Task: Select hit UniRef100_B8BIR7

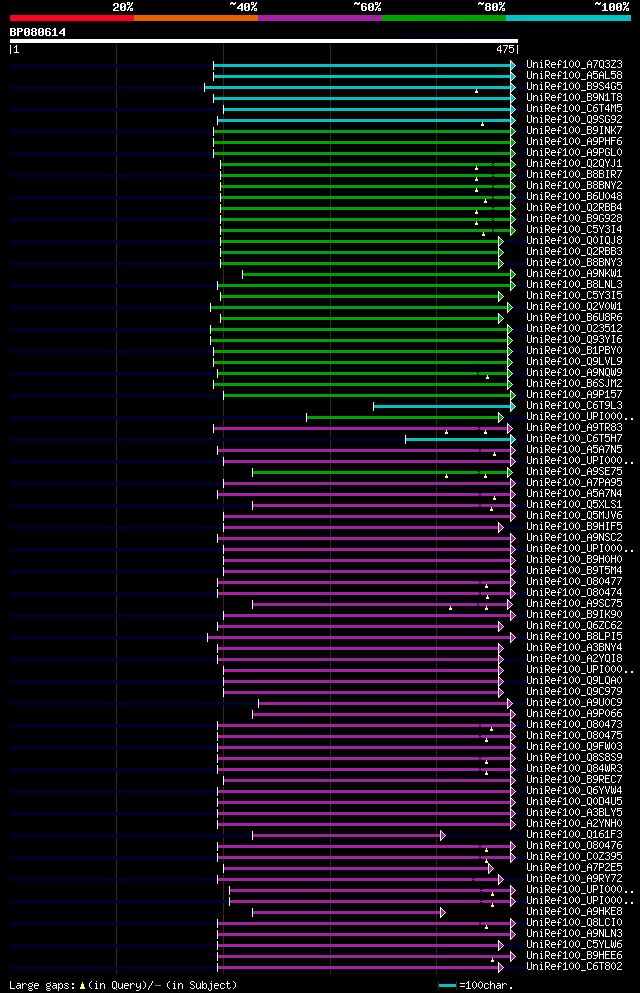Action: (x=574, y=175)
